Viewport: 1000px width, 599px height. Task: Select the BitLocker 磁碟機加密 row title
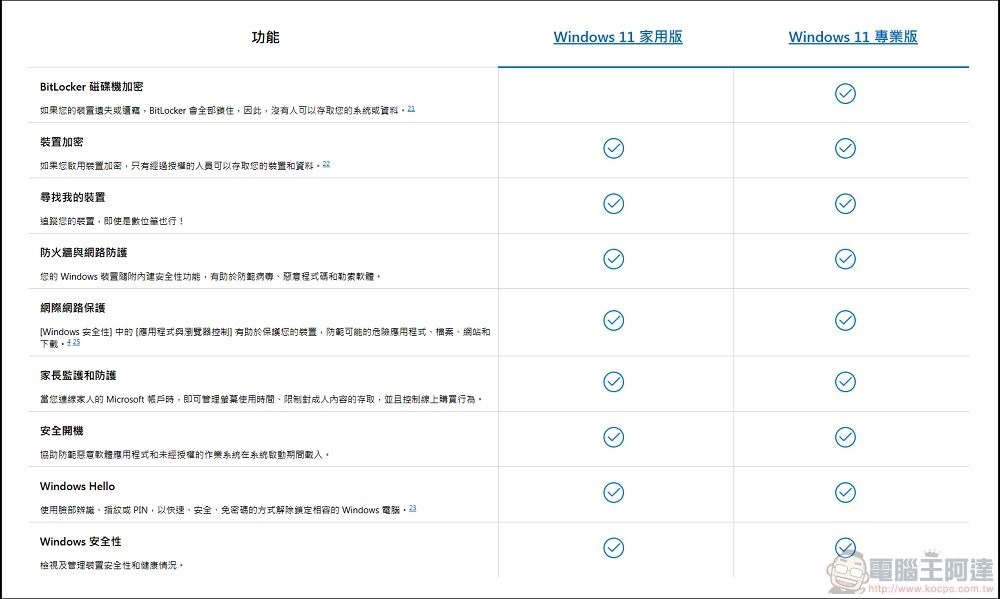pos(92,87)
